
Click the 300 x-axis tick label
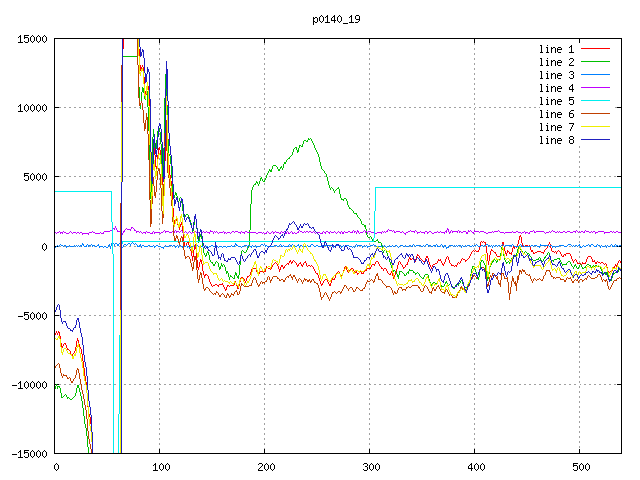[370, 467]
